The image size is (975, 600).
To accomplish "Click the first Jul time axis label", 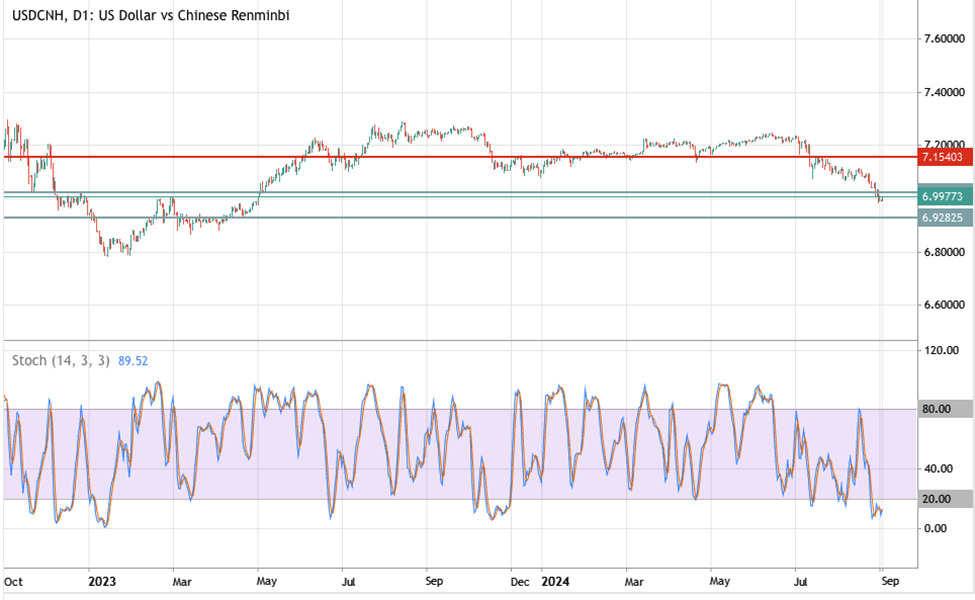I will (x=348, y=582).
